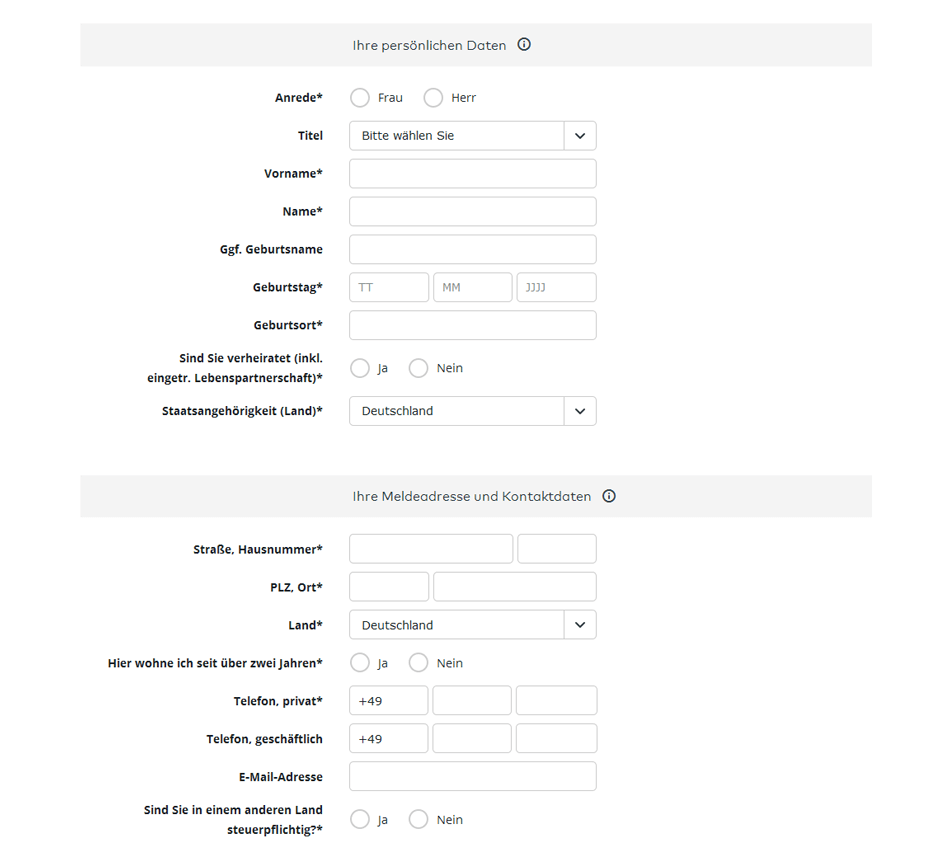Click the PLZ postal code field
Screen dimensions: 950x864
(389, 587)
